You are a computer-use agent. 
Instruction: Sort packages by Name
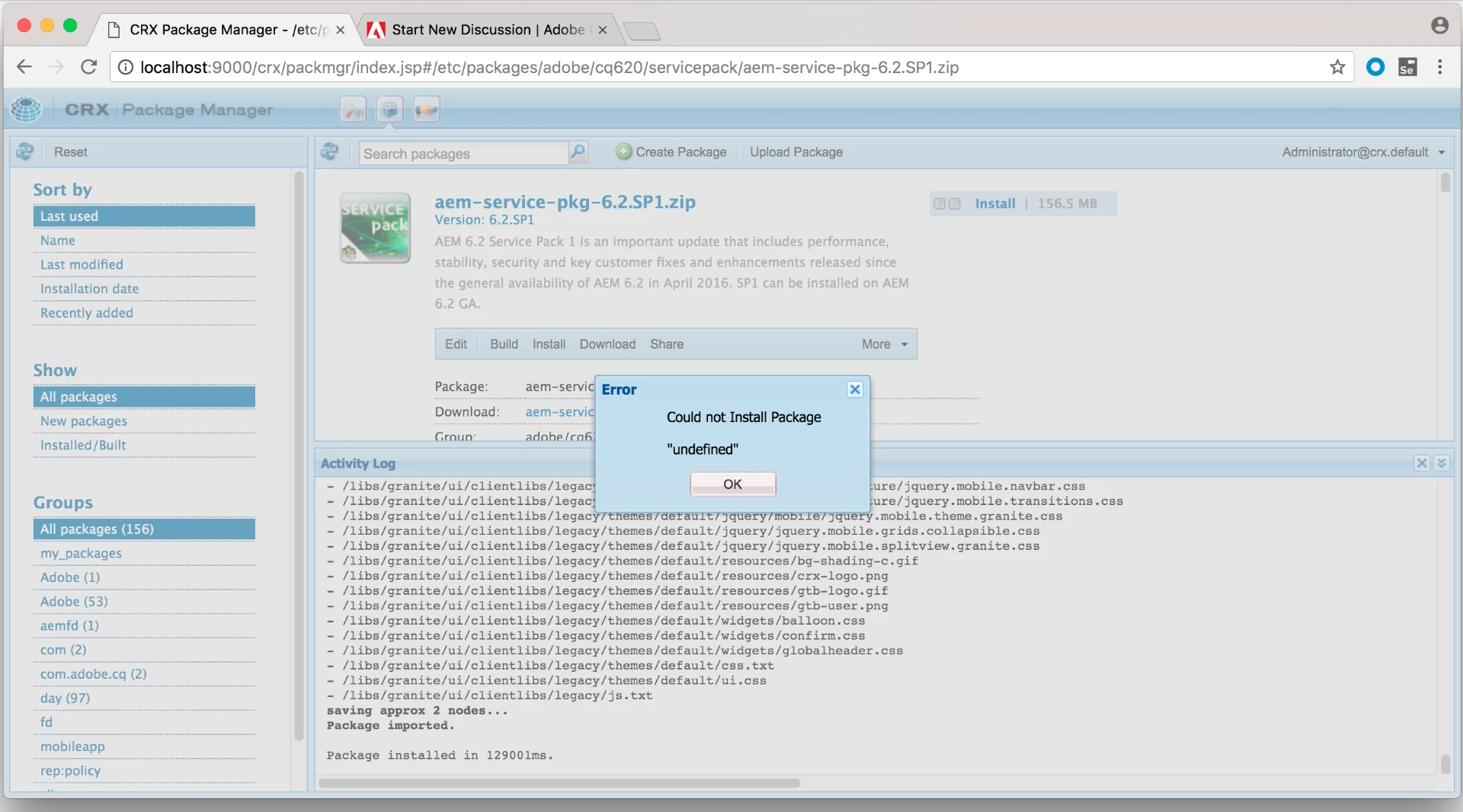(144, 241)
